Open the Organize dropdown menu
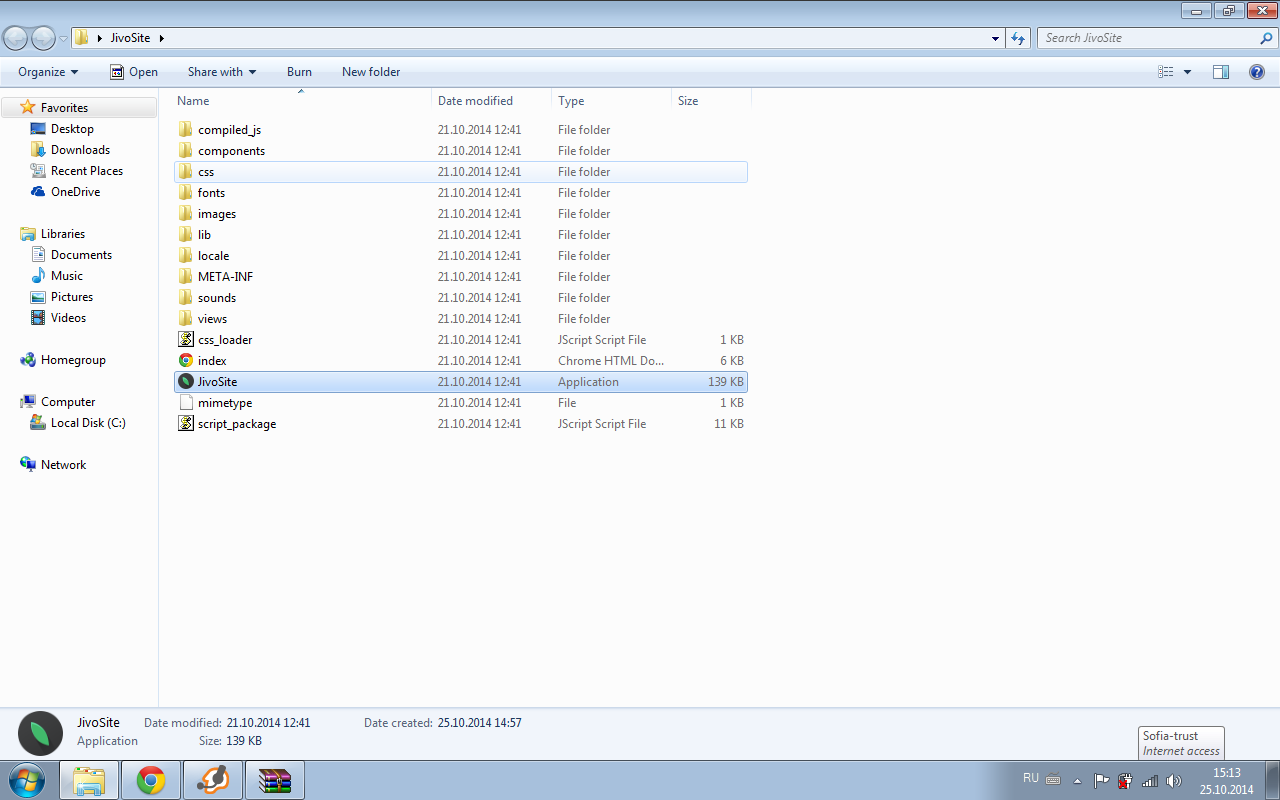 coord(48,72)
